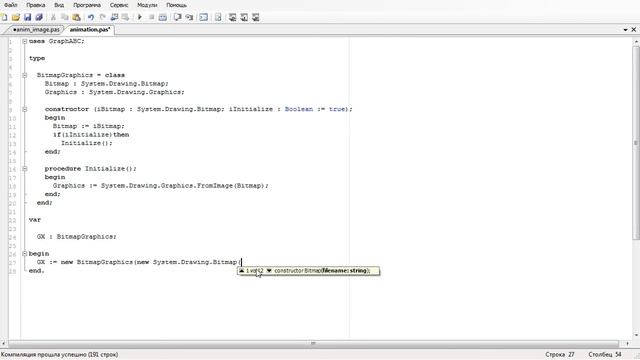Close the active editor tab

pyautogui.click(x=634, y=29)
